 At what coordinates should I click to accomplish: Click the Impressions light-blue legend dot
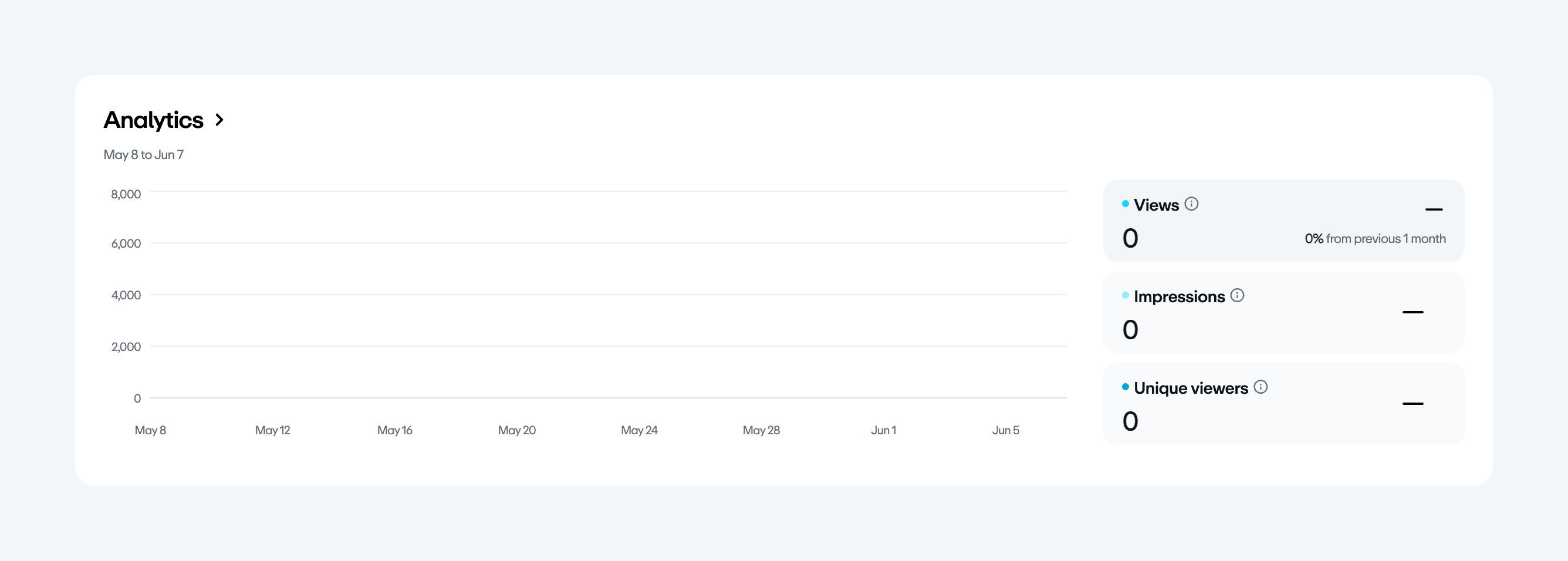pos(1126,295)
